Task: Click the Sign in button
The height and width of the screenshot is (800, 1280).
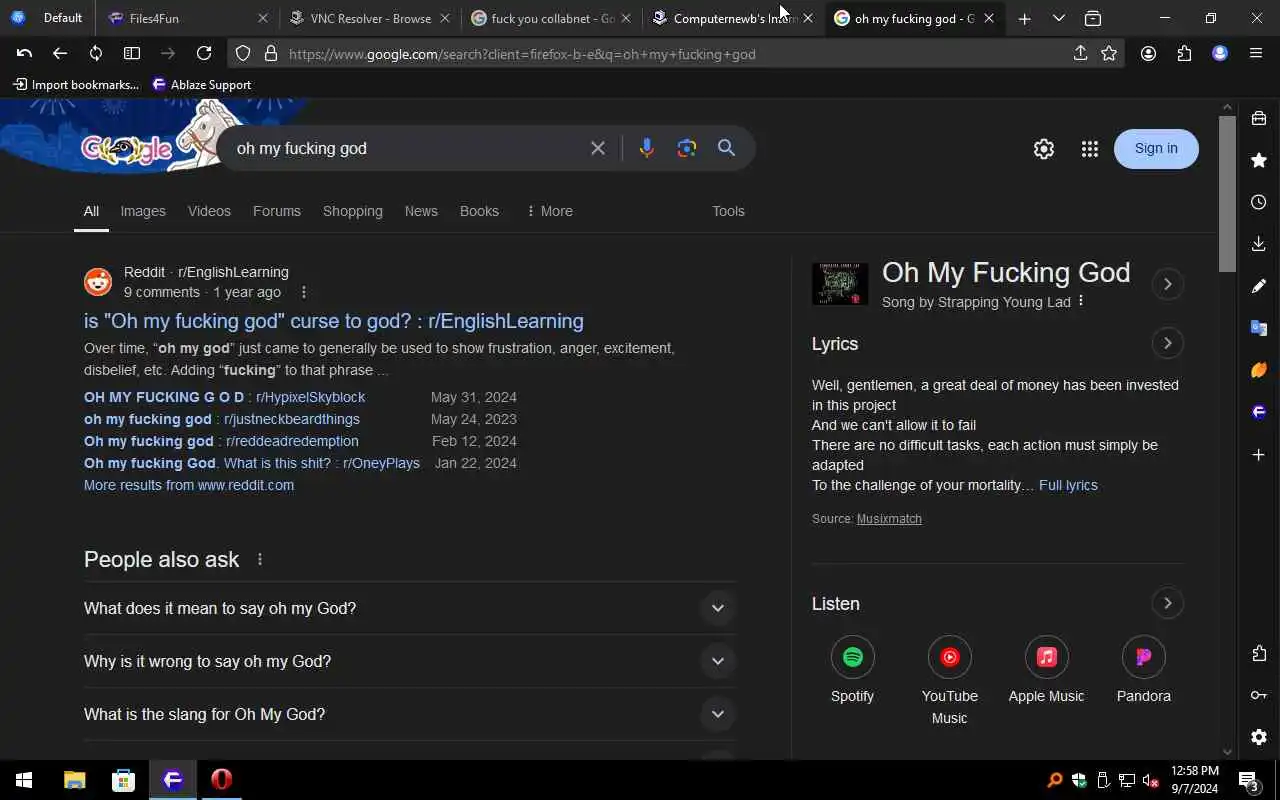Action: tap(1156, 148)
